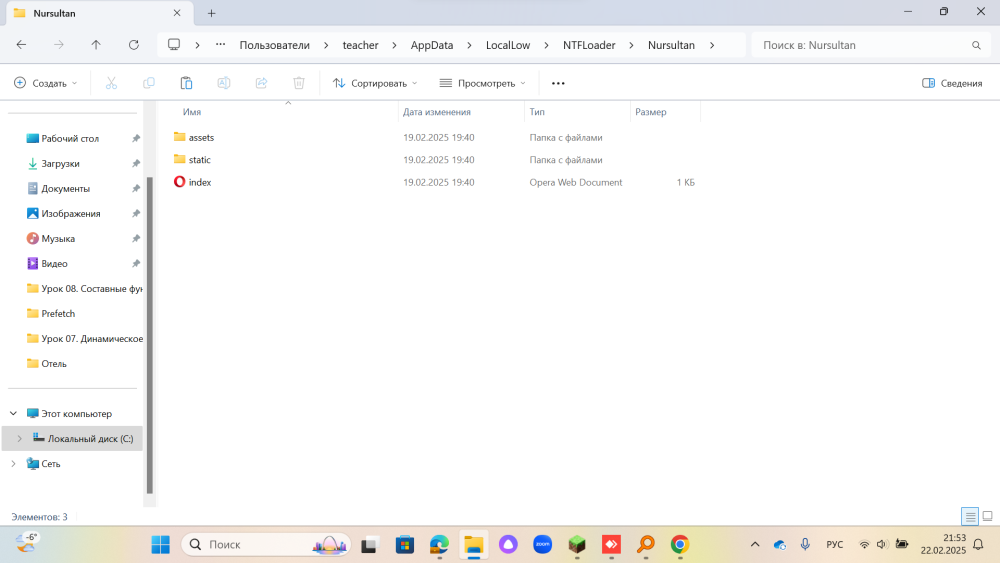Image resolution: width=1000 pixels, height=563 pixels.
Task: Click the Delete trash icon
Action: click(298, 83)
